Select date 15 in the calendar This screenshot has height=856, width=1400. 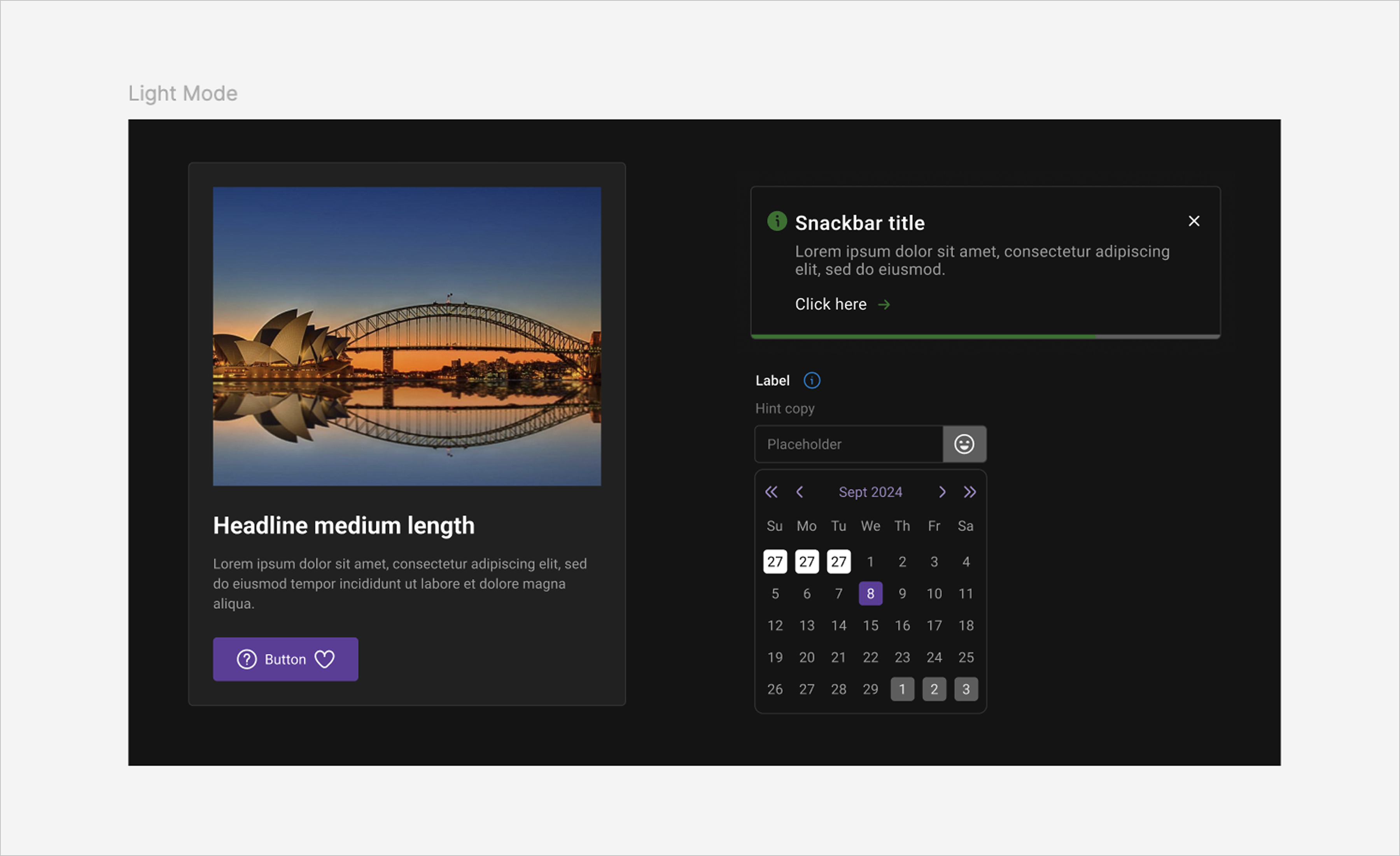point(870,625)
